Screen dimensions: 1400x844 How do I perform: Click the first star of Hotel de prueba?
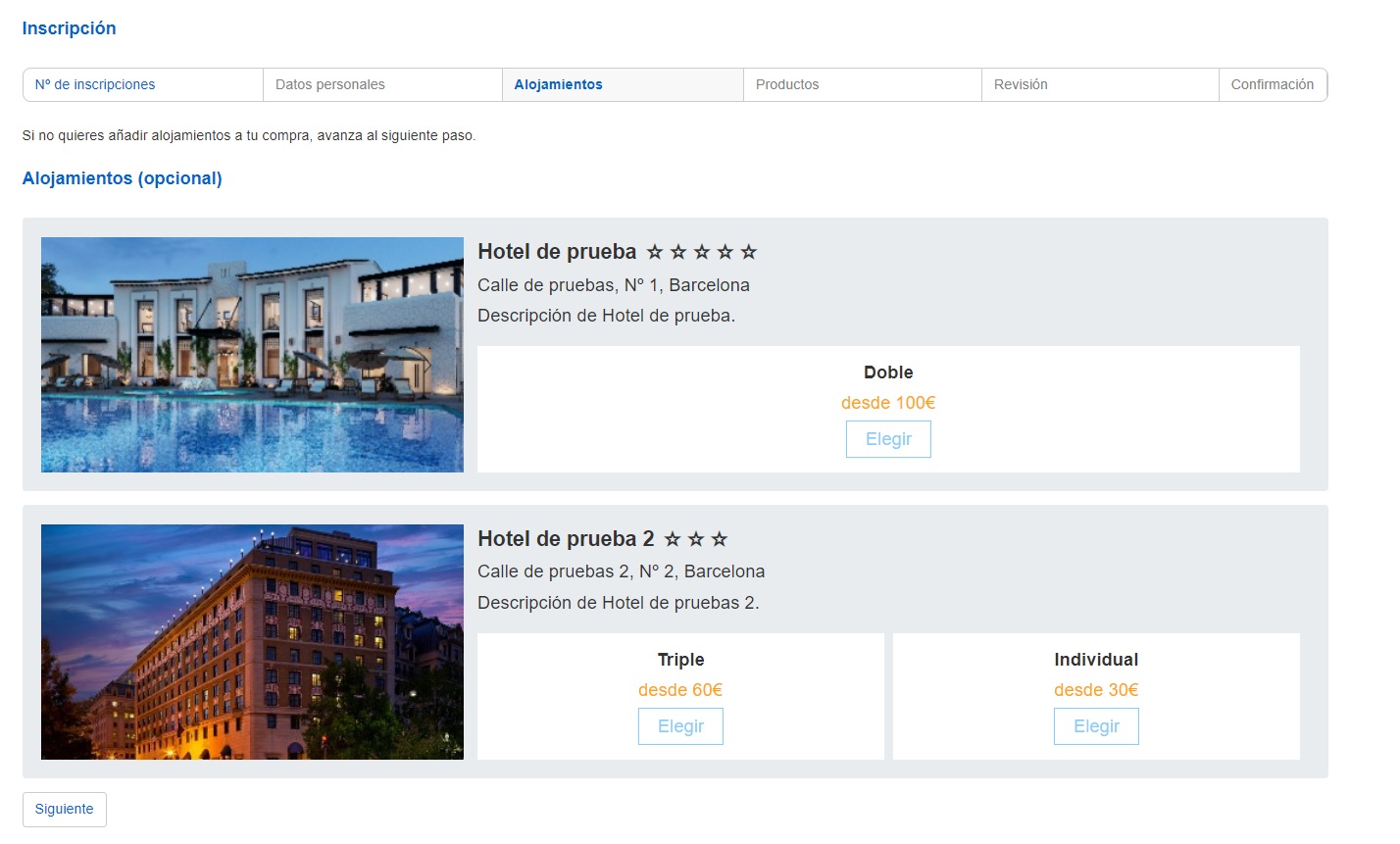pyautogui.click(x=655, y=253)
